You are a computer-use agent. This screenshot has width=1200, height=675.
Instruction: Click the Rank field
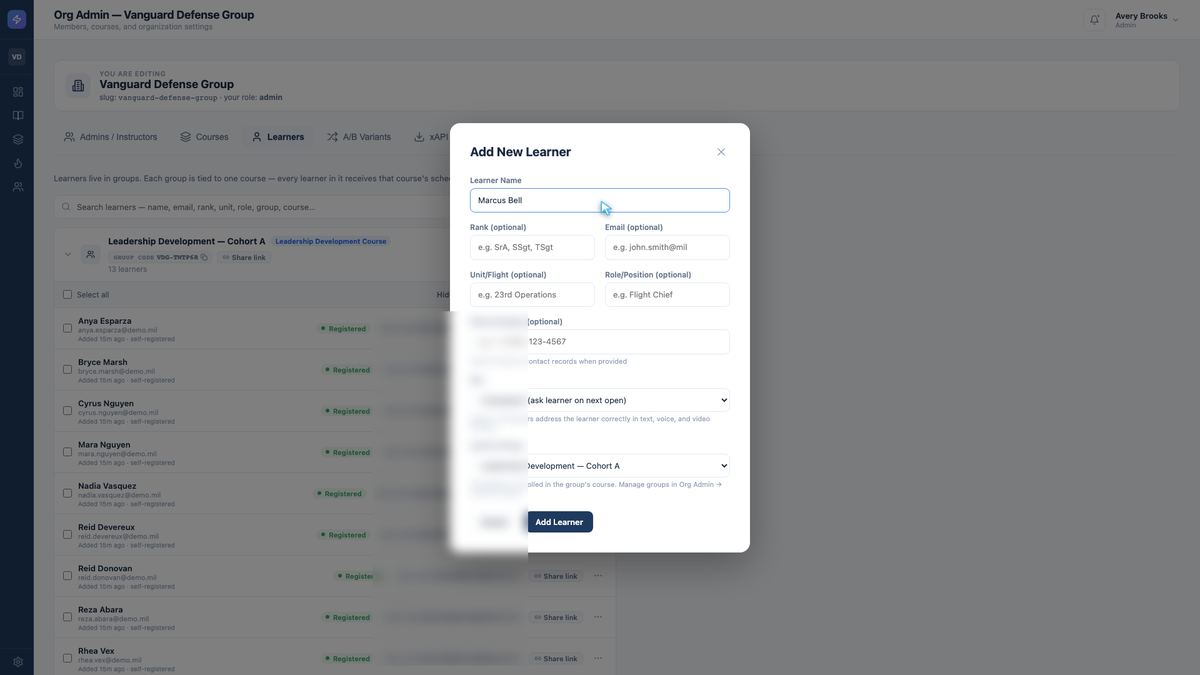(x=532, y=247)
